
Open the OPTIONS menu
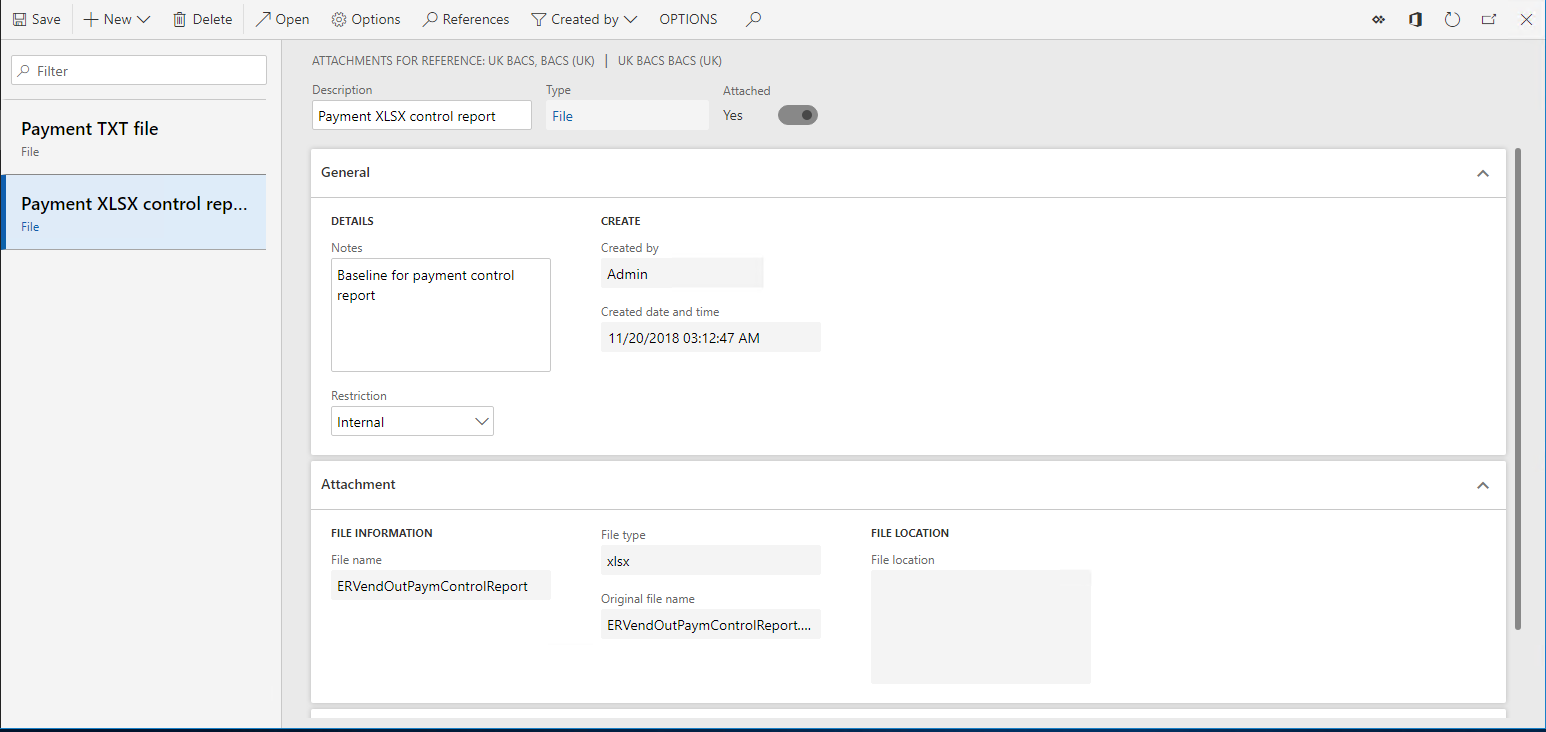[x=688, y=18]
